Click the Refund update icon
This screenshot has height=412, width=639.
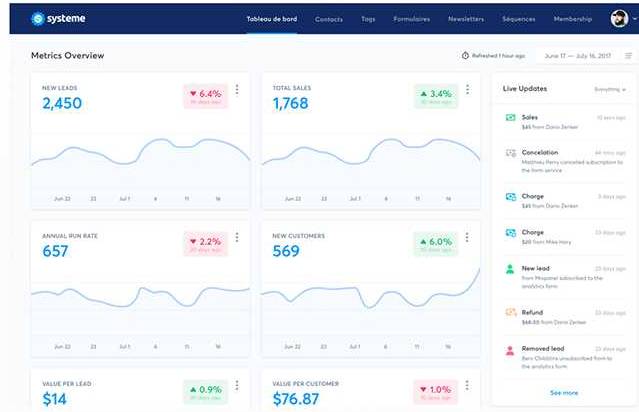pyautogui.click(x=511, y=313)
